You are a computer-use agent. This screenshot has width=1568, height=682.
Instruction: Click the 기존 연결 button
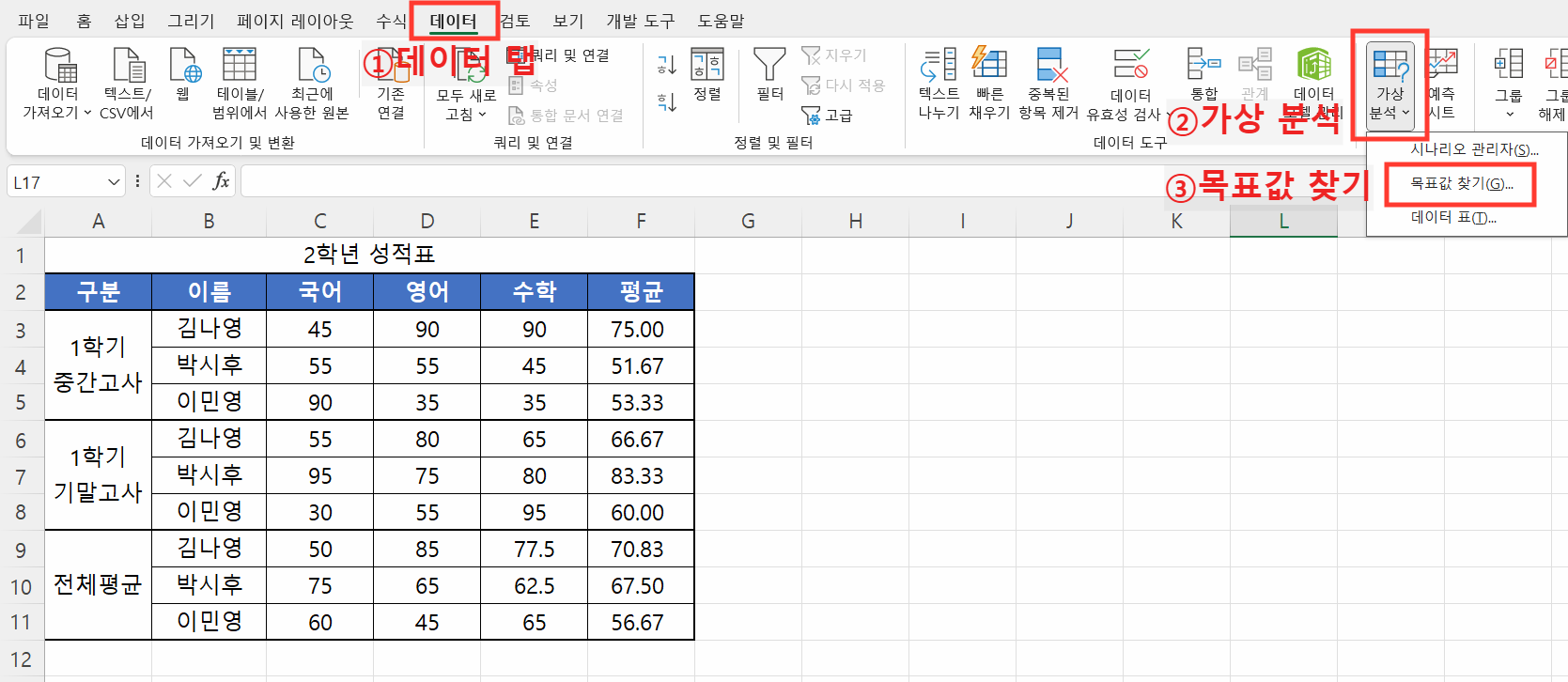[x=391, y=85]
